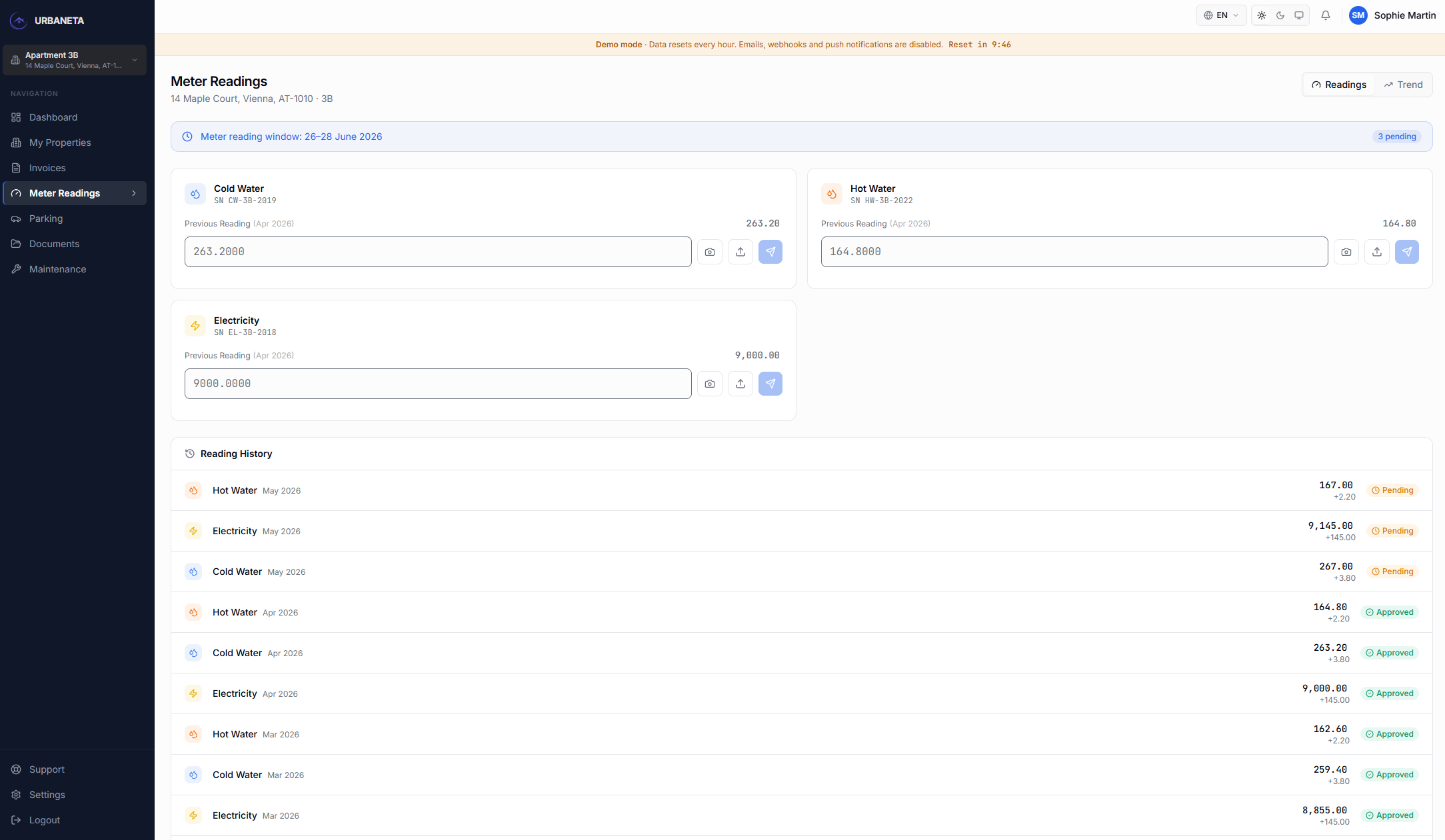The image size is (1445, 840).
Task: Open Sophie Martin profile menu
Action: 1392,15
